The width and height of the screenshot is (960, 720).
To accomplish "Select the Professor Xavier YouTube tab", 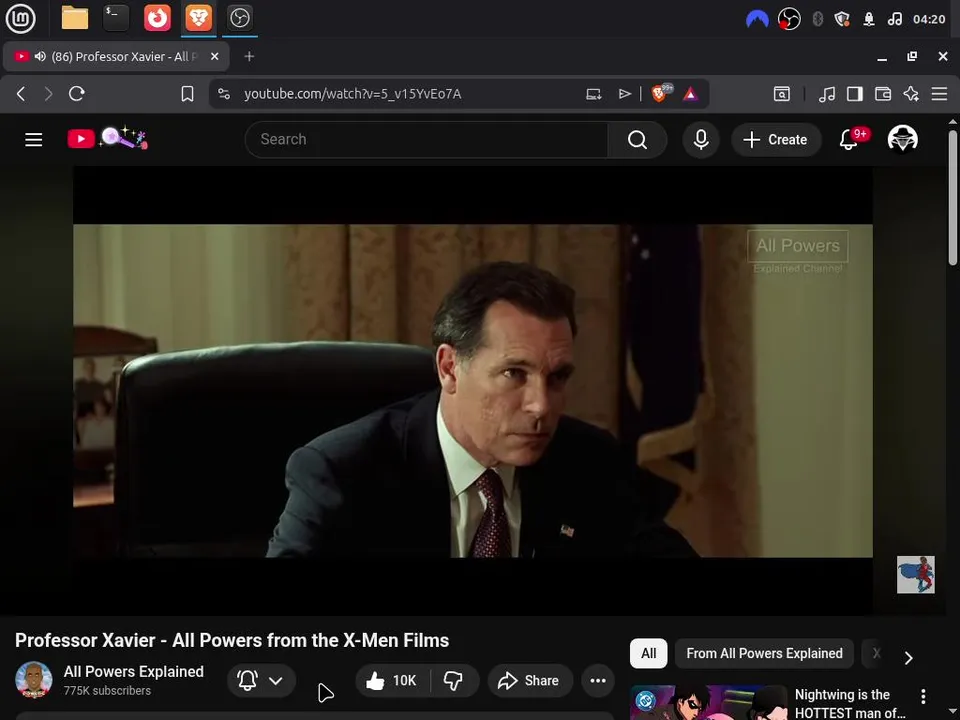I will 116,56.
